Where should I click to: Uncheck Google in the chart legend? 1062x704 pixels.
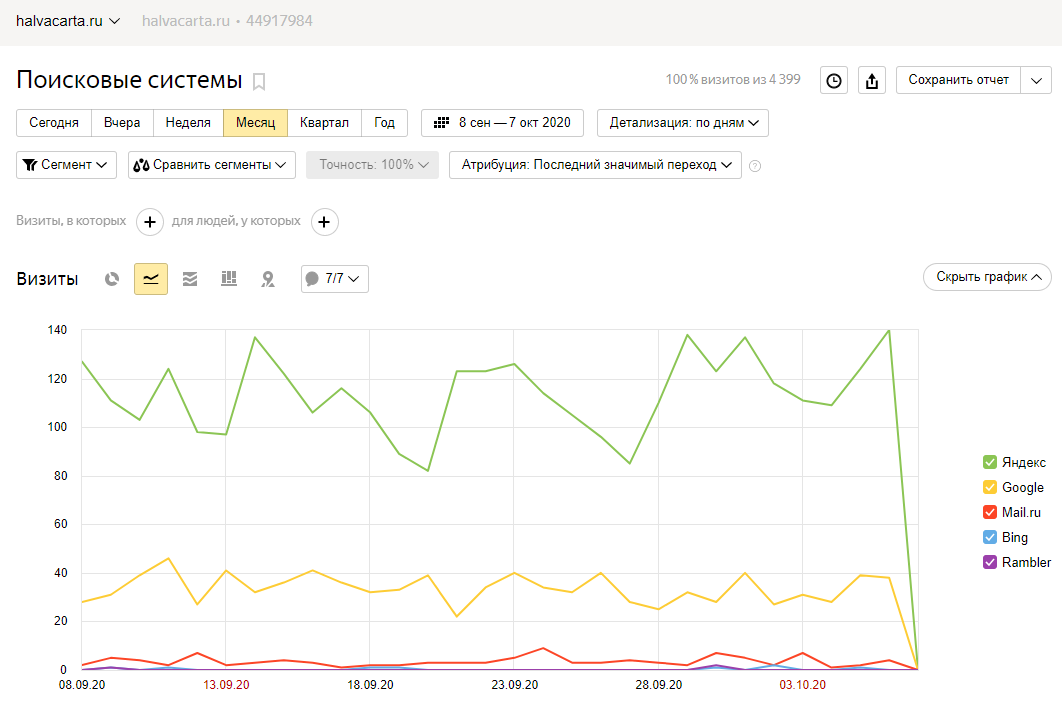pos(990,487)
